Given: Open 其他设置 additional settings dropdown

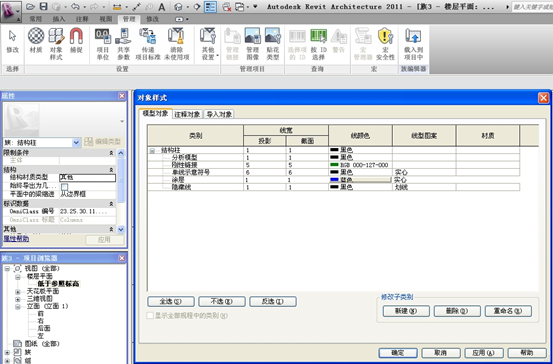Looking at the screenshot, I should [x=208, y=44].
